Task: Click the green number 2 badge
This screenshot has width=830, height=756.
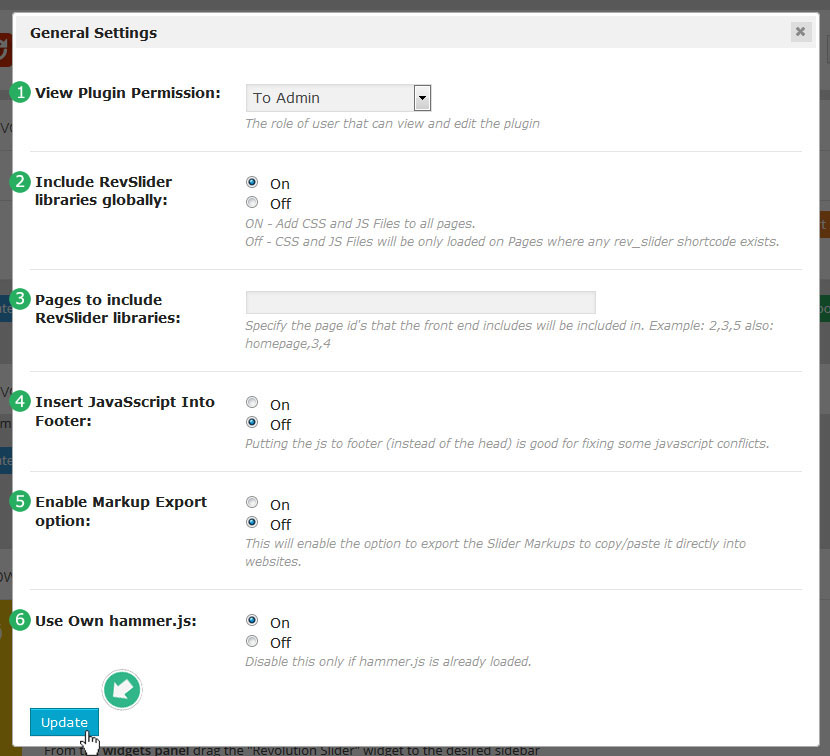Action: point(20,182)
